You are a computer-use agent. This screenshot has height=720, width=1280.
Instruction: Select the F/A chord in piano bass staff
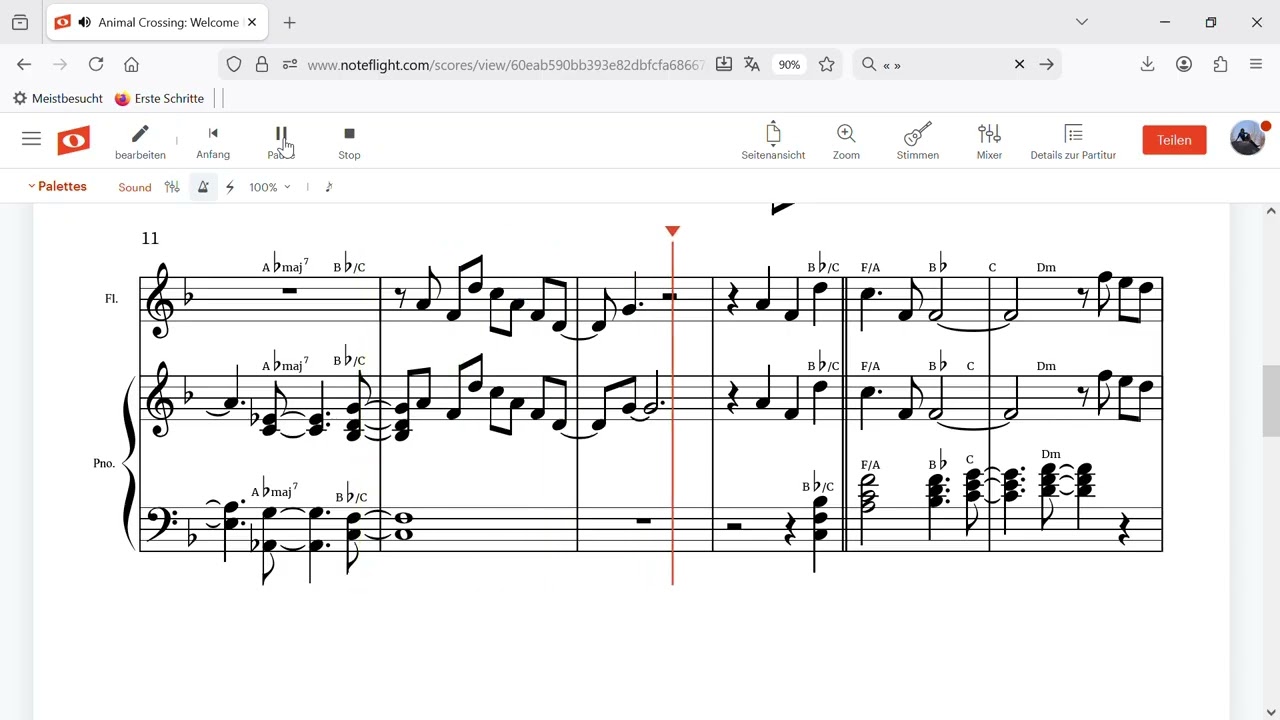[870, 465]
